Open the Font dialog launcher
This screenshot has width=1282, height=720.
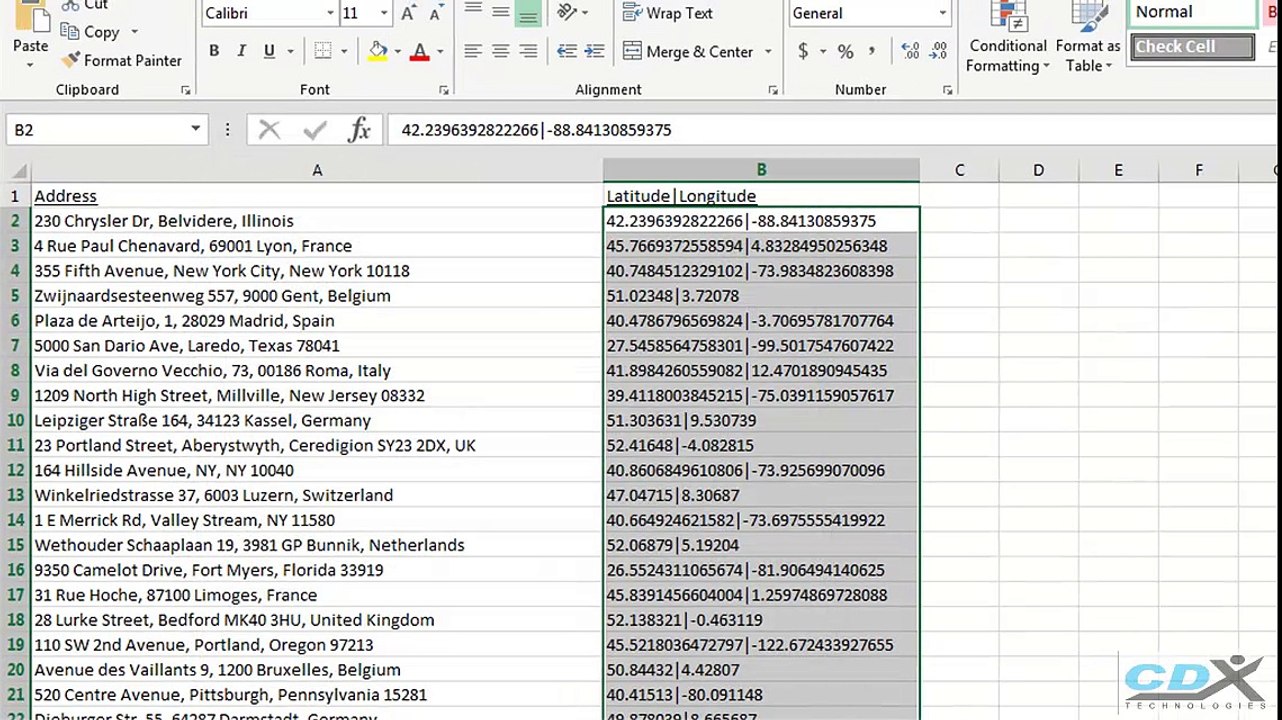pos(443,90)
